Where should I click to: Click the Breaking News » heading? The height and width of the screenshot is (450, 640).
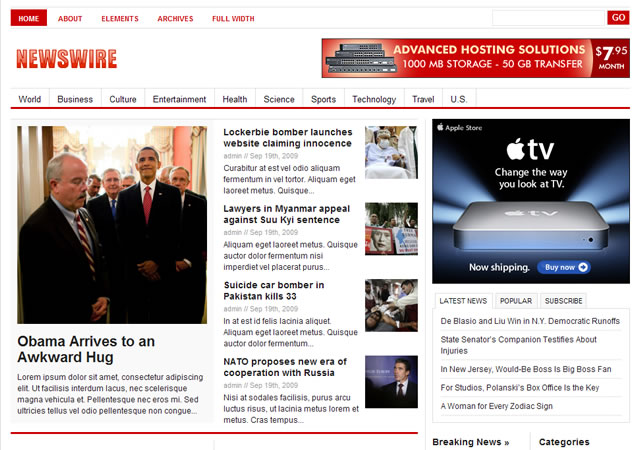coord(471,442)
